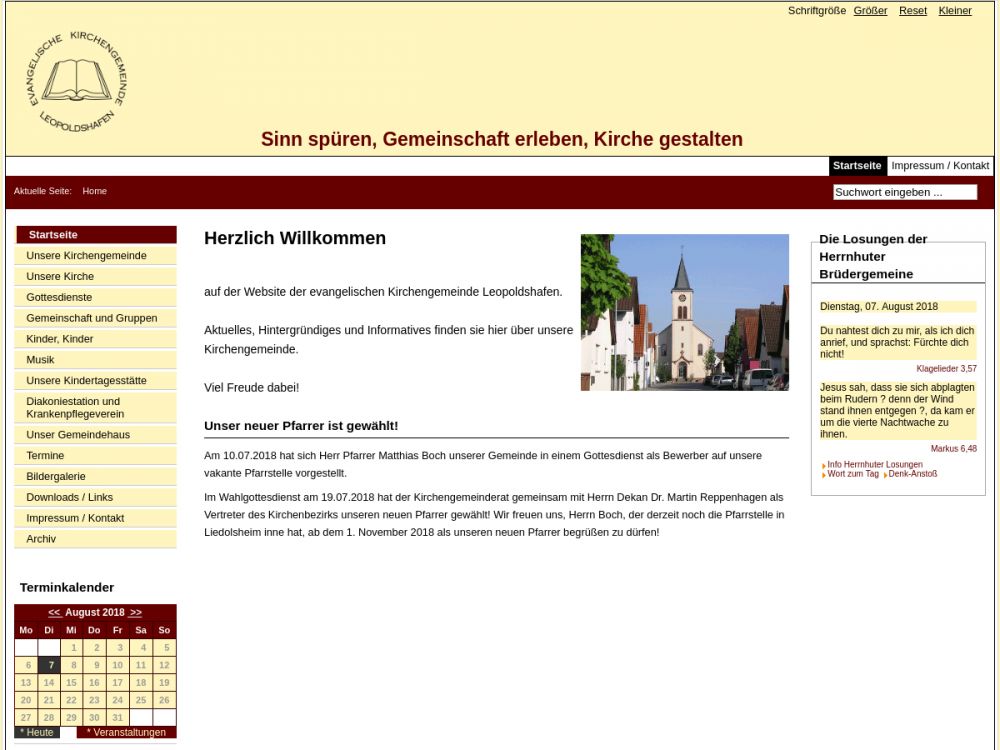Follow the Wort zum Tag link
Screen dimensions: 1000x750
point(853,474)
